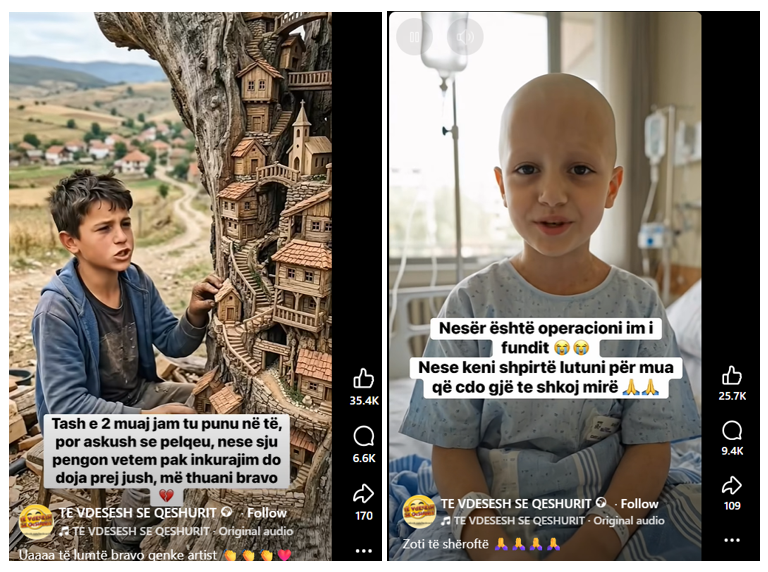This screenshot has width=768, height=572.
Task: Open TE VDESESH SE QESHURIT page on right reel
Action: 516,503
